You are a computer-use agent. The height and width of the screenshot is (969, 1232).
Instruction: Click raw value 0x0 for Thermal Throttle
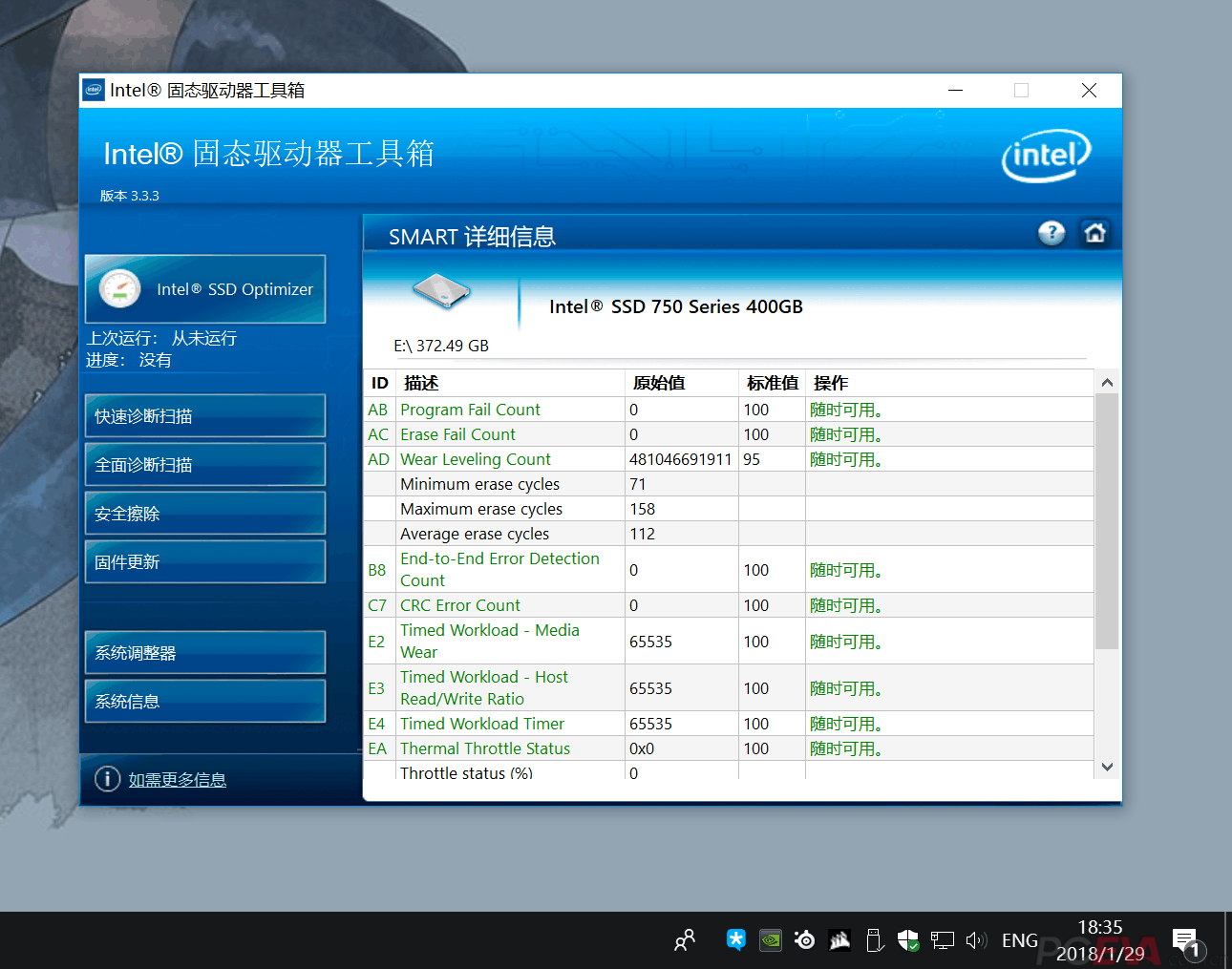tap(642, 748)
